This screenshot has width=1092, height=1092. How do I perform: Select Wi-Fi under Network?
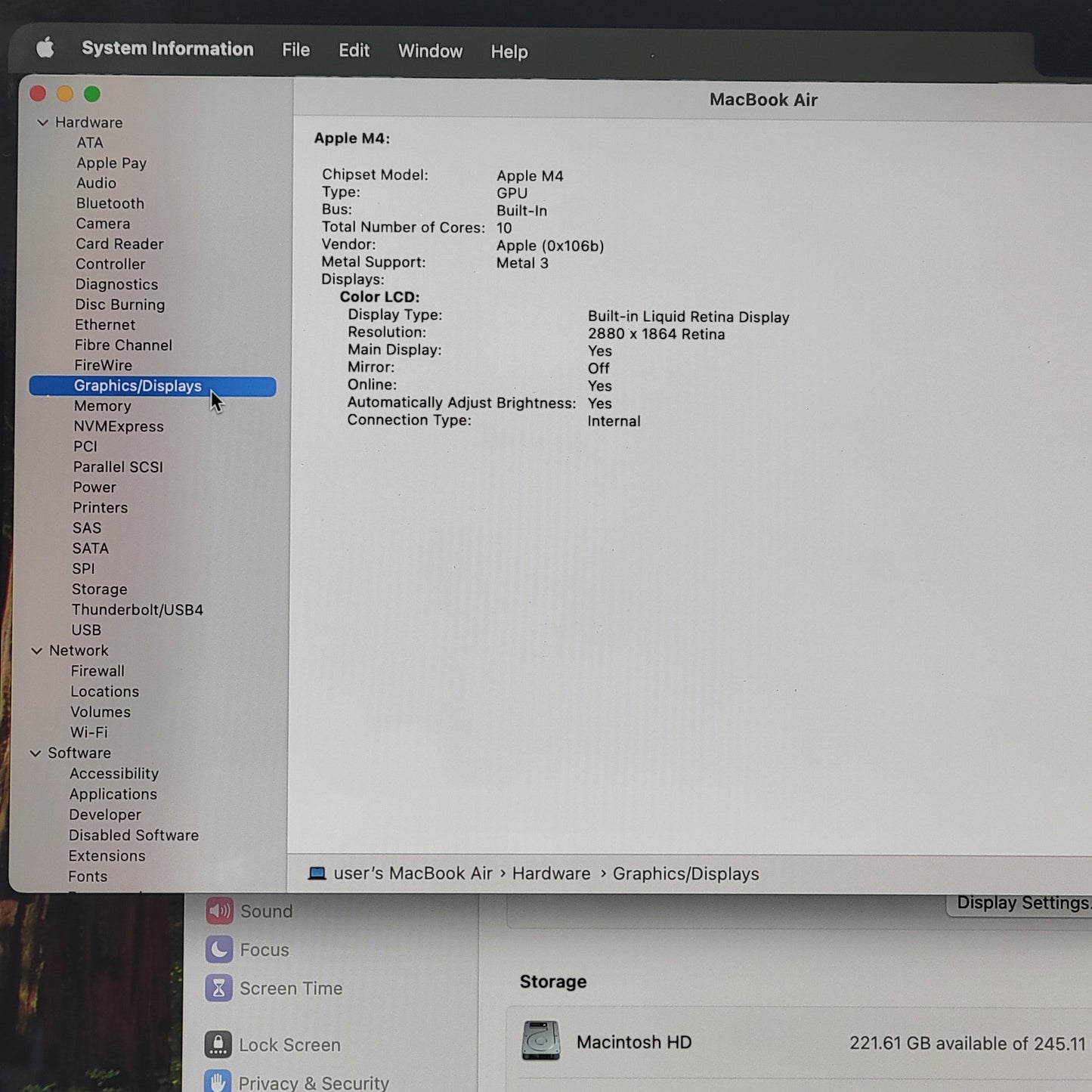point(88,733)
